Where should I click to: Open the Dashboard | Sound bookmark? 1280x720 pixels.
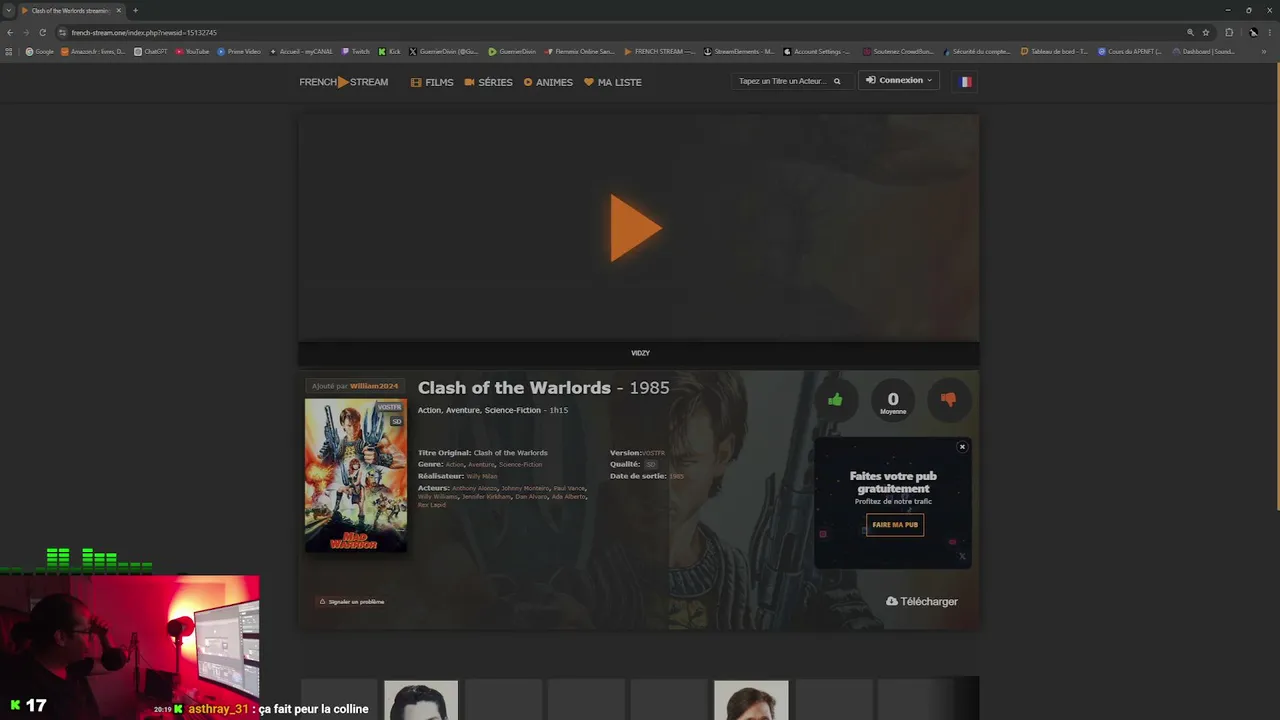[1204, 52]
